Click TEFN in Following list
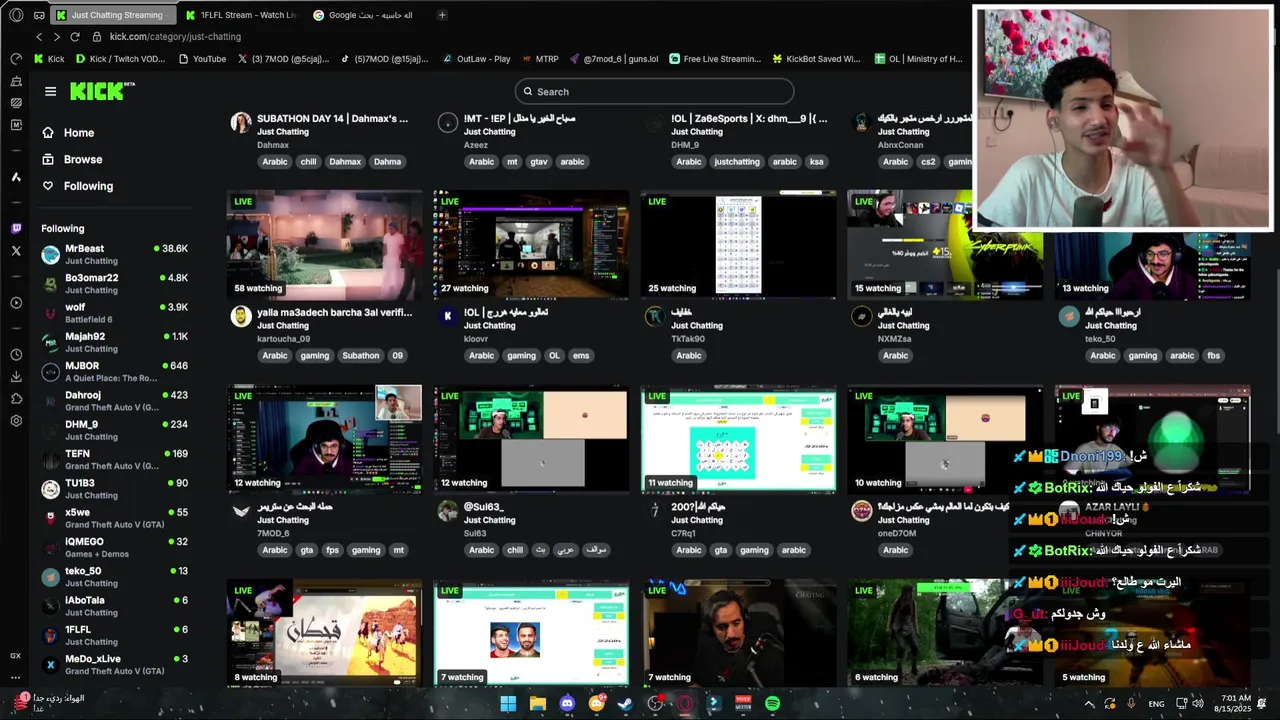Screen dimensions: 1280x720 tap(114, 460)
